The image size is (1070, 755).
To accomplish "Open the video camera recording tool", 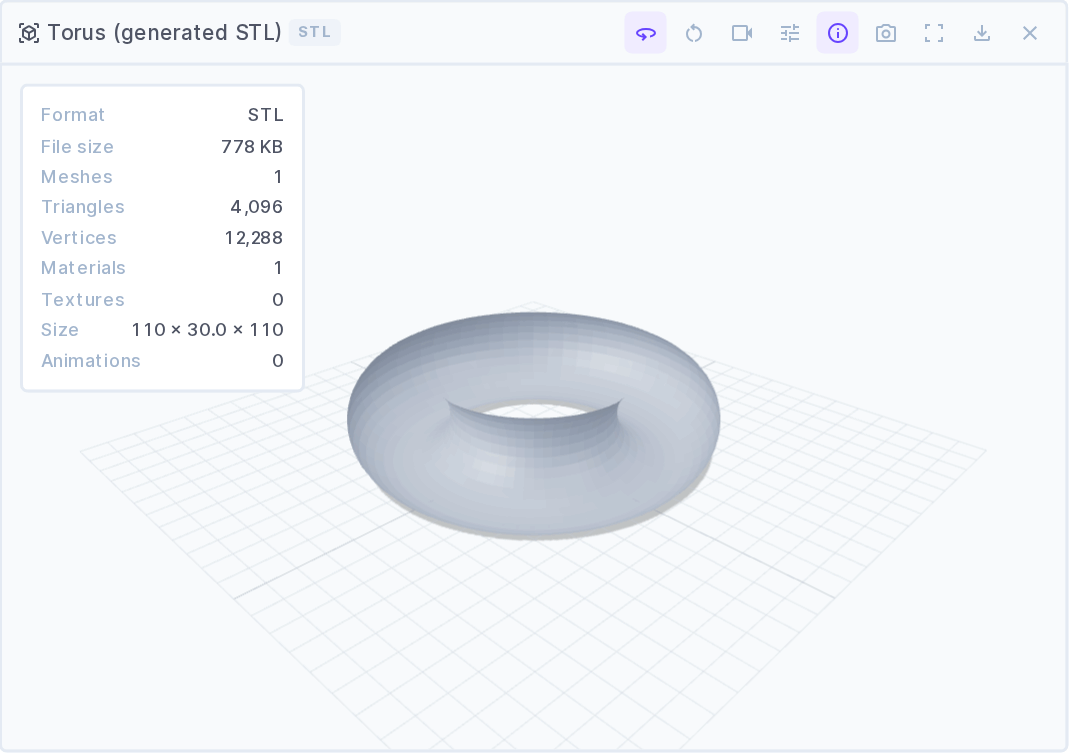I will click(742, 33).
